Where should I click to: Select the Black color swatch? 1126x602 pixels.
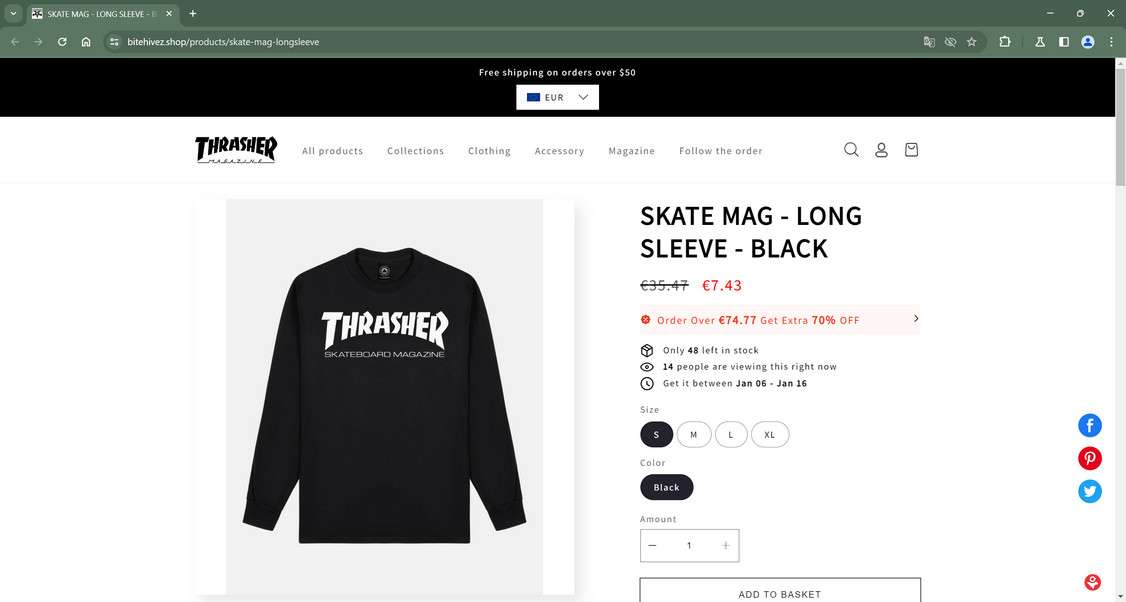click(666, 487)
